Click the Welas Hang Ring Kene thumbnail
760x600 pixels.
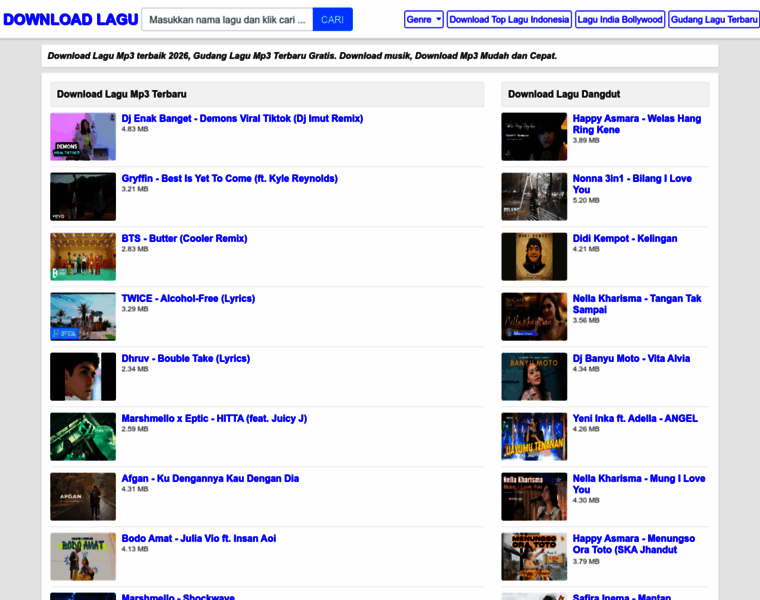(534, 137)
